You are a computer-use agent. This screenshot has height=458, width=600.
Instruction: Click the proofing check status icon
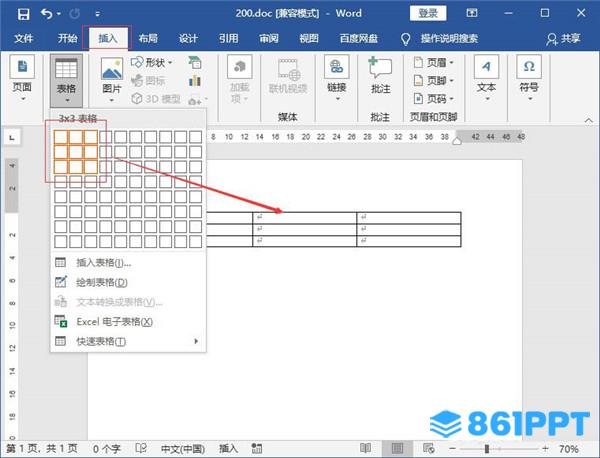(141, 448)
